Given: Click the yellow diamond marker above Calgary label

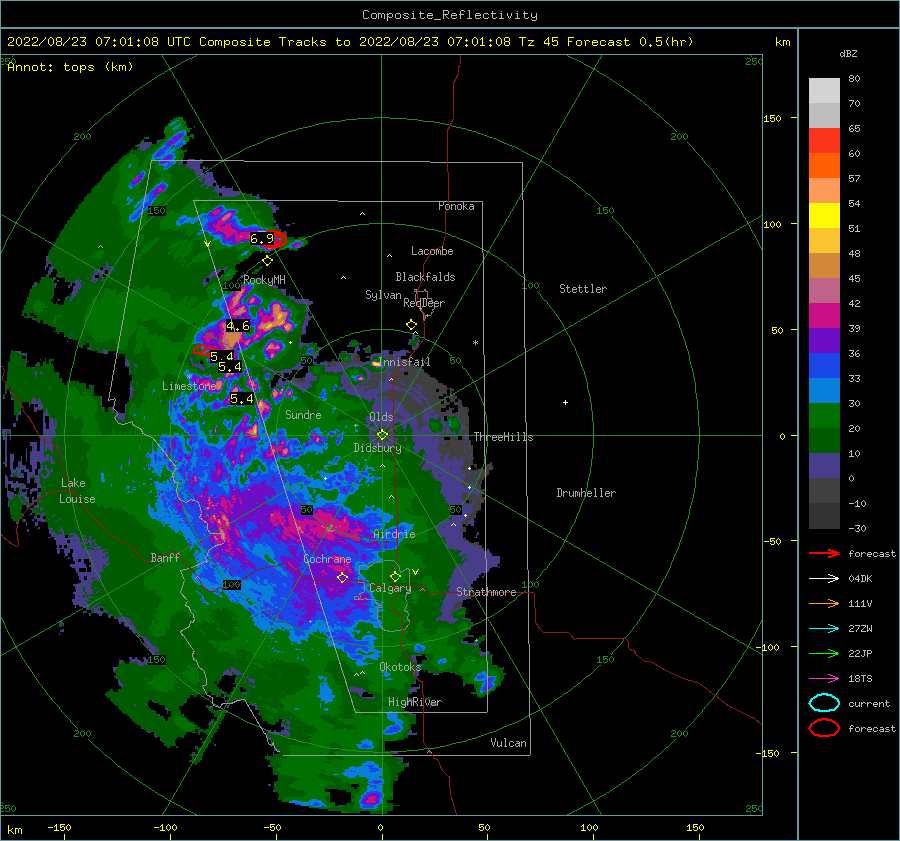Looking at the screenshot, I should click(395, 576).
